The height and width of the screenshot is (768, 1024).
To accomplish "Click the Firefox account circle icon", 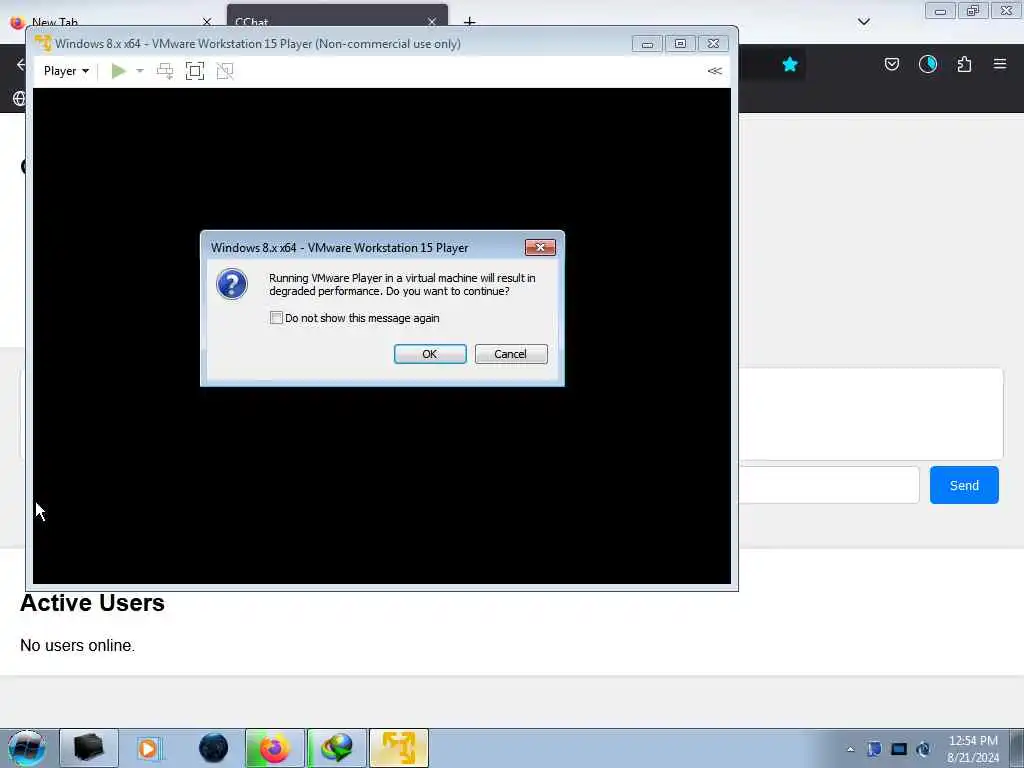I will coord(928,64).
